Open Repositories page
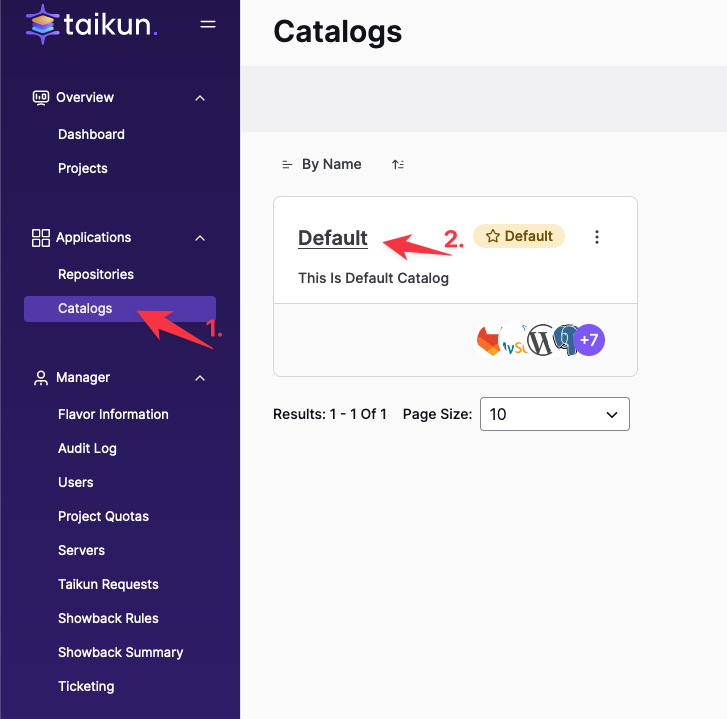Screen dimensions: 727x719 click(x=96, y=274)
